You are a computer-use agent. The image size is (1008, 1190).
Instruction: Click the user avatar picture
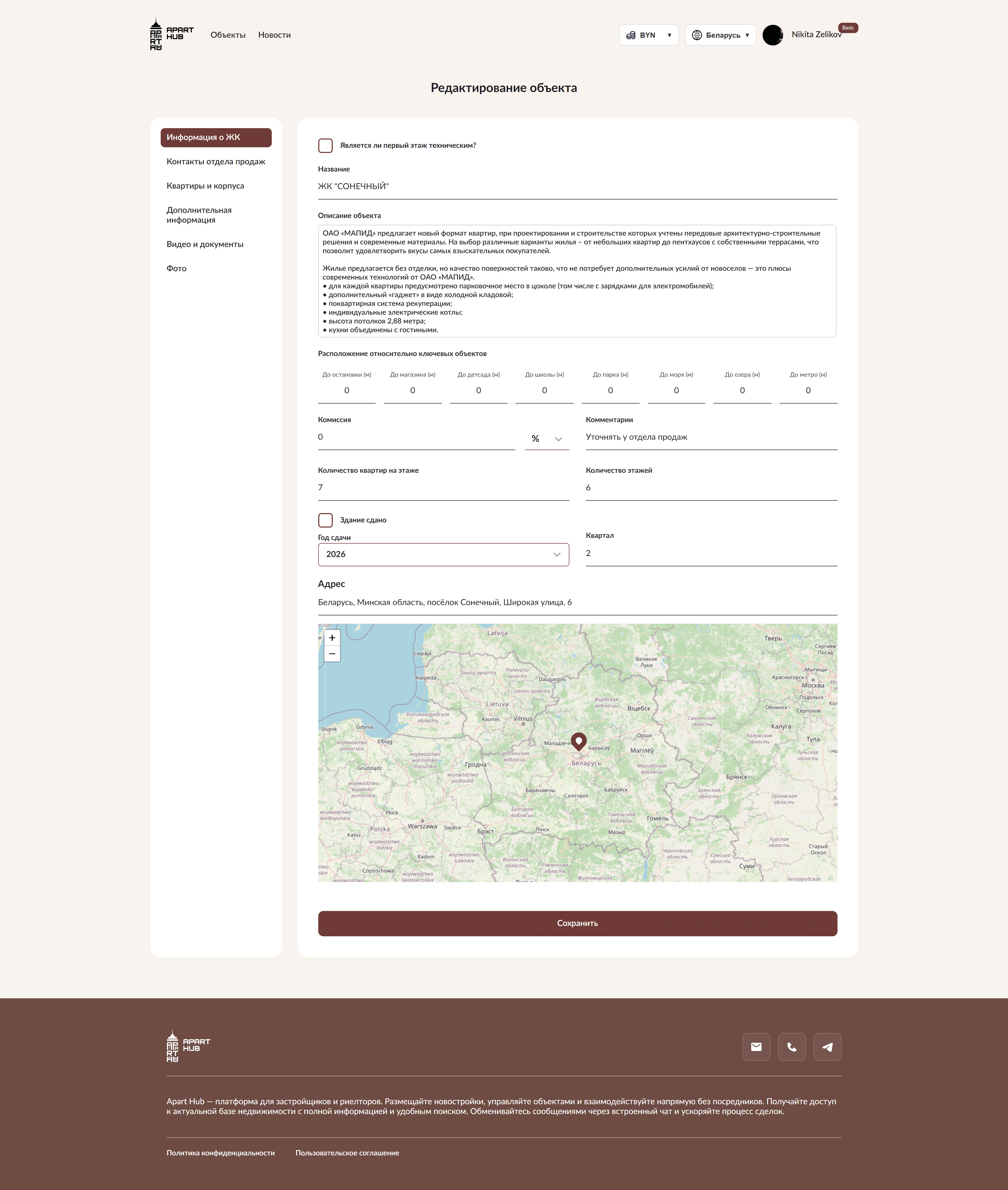point(773,35)
